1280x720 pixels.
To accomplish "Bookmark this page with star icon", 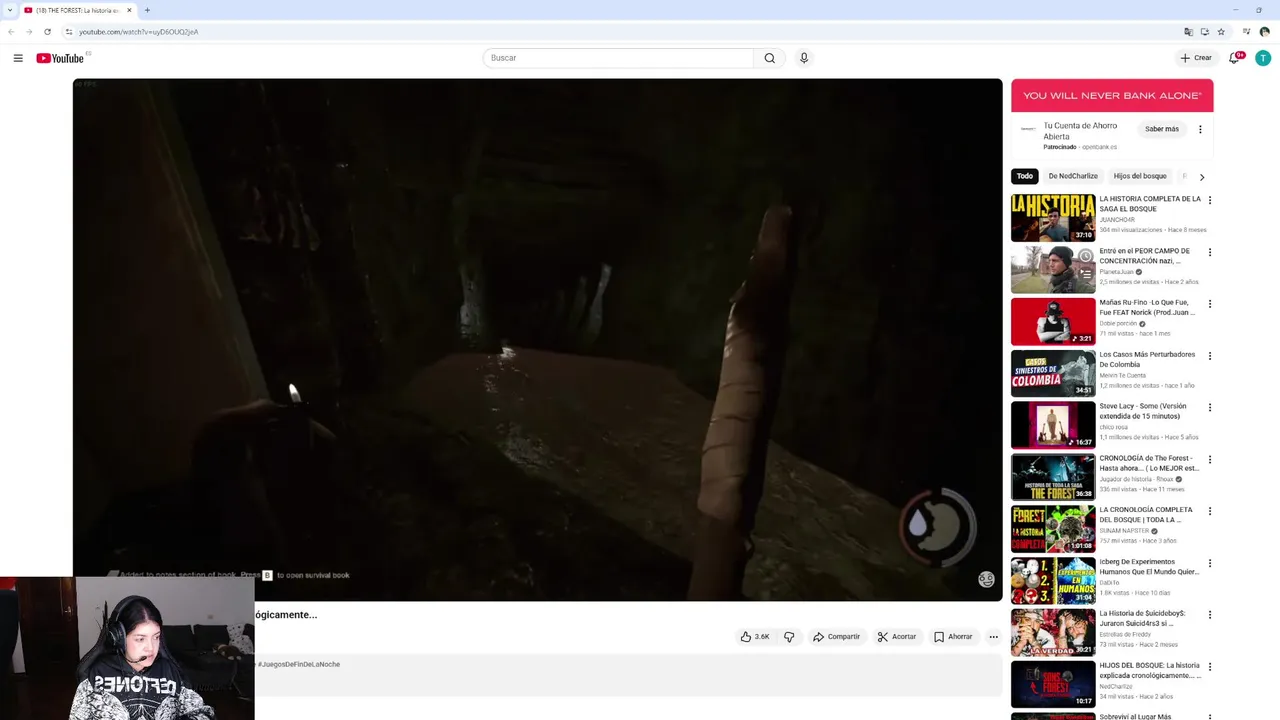I will [x=1221, y=32].
